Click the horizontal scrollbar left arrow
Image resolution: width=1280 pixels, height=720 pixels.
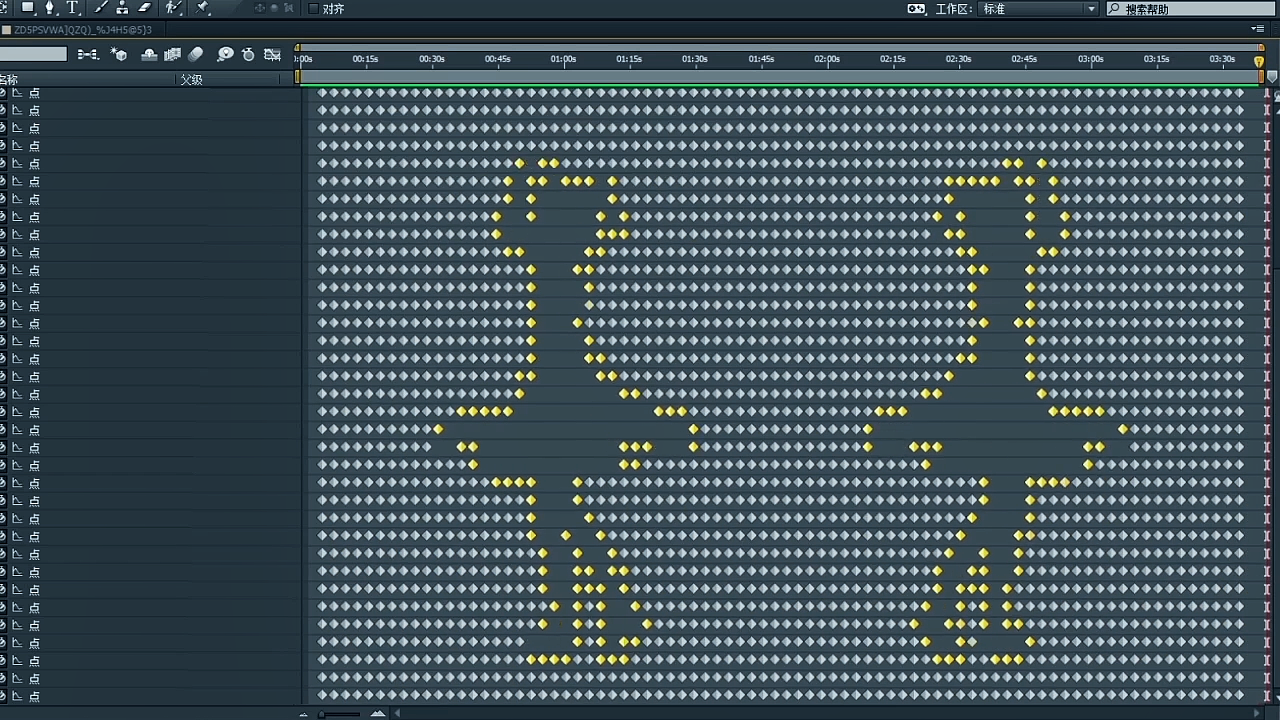(x=398, y=714)
